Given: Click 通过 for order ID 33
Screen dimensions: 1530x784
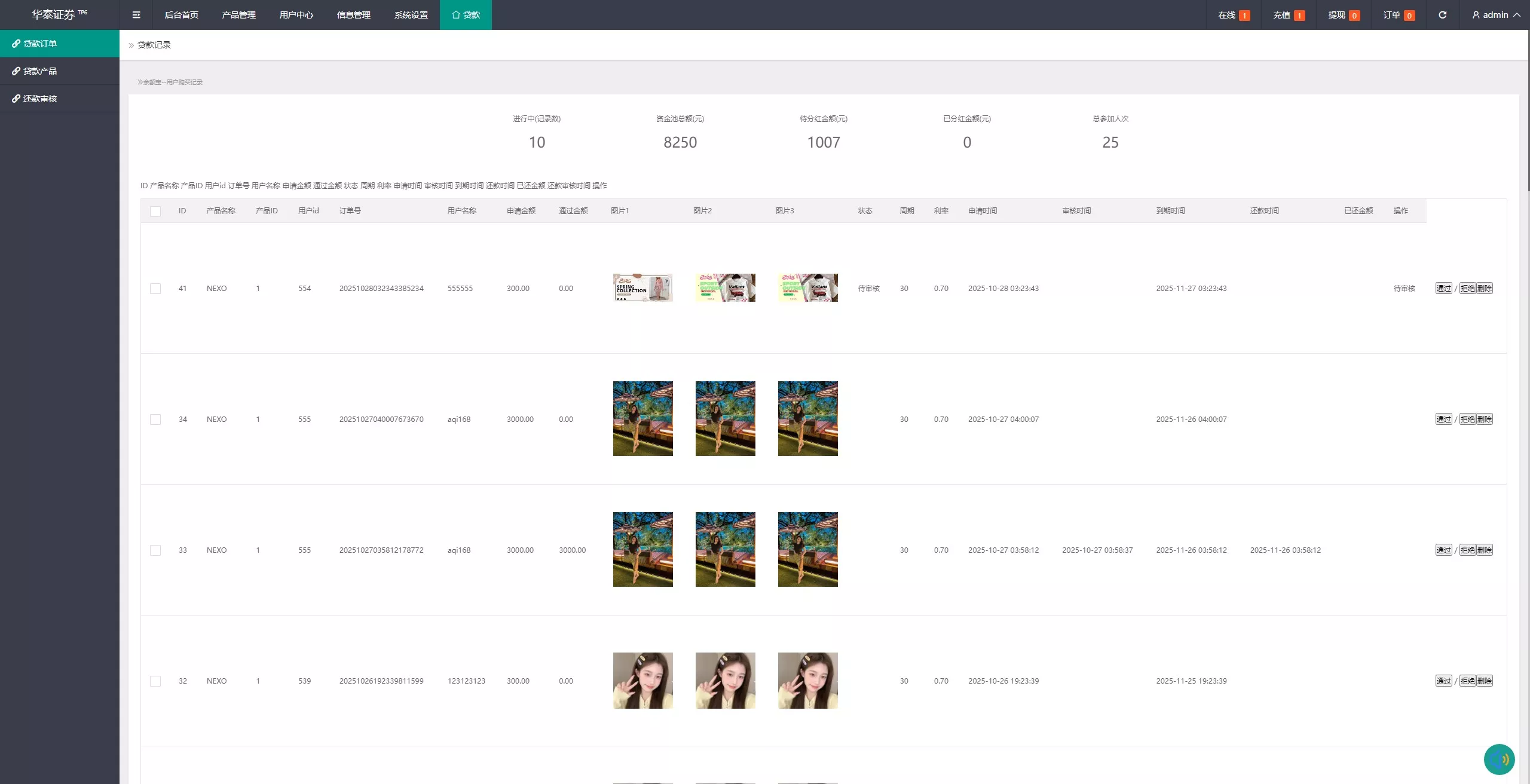Looking at the screenshot, I should click(1444, 550).
